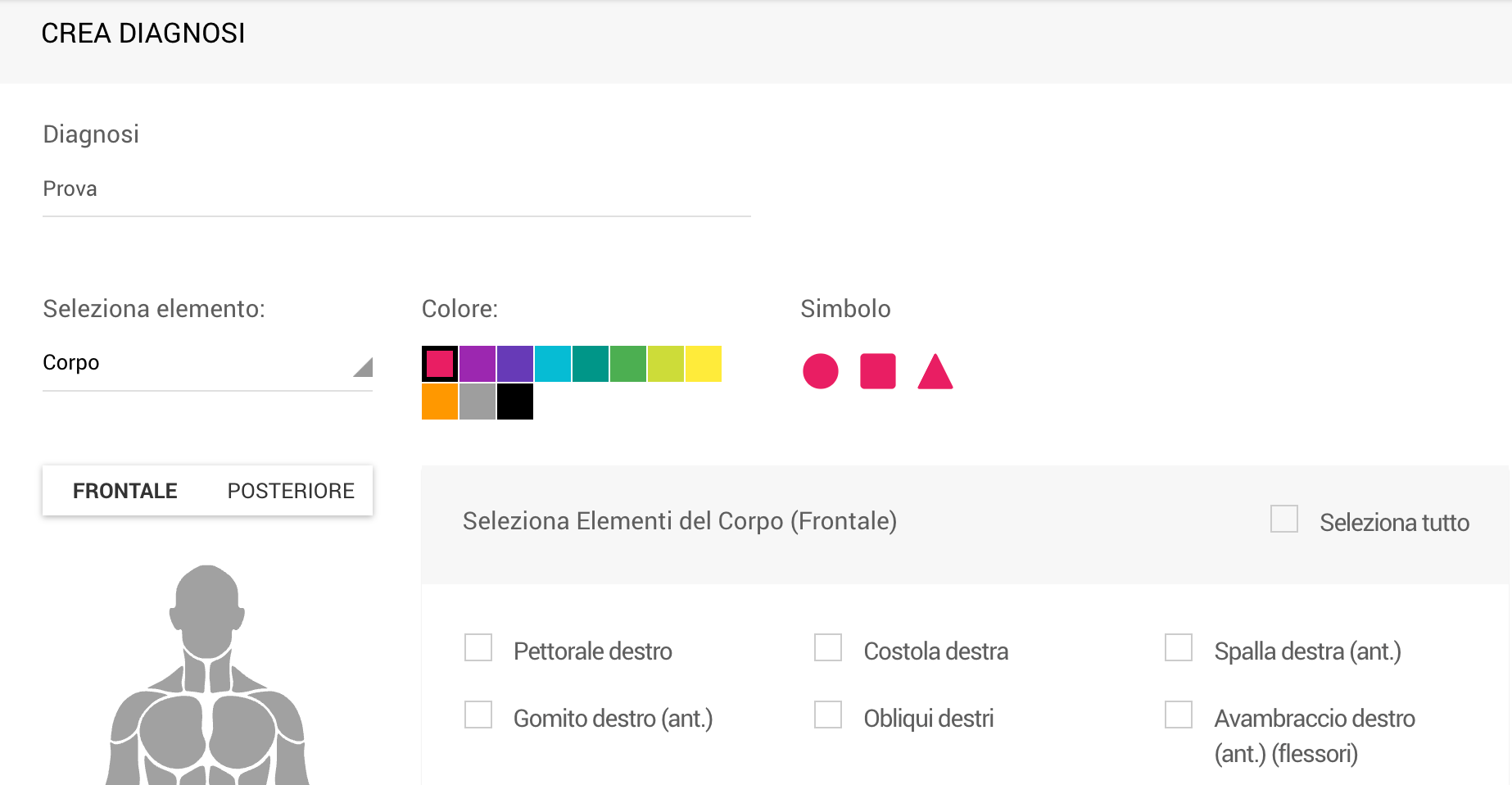Check the Seleziona tutto checkbox
This screenshot has height=785, width=1512.
click(1283, 520)
